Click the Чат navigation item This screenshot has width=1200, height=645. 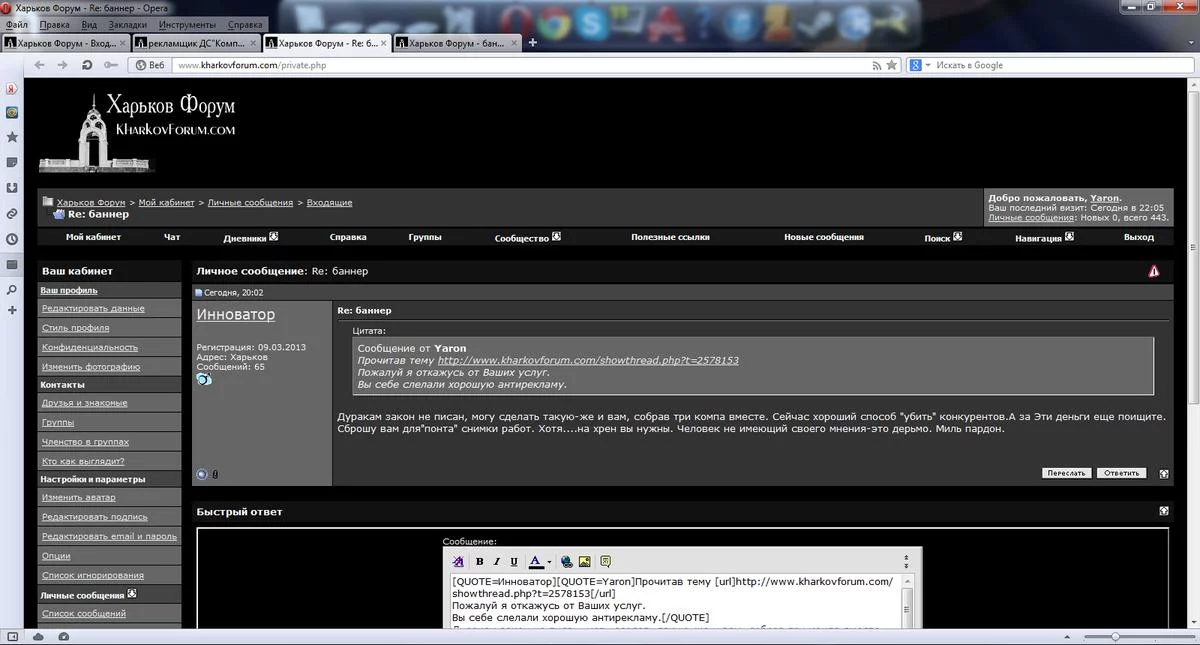pos(172,237)
